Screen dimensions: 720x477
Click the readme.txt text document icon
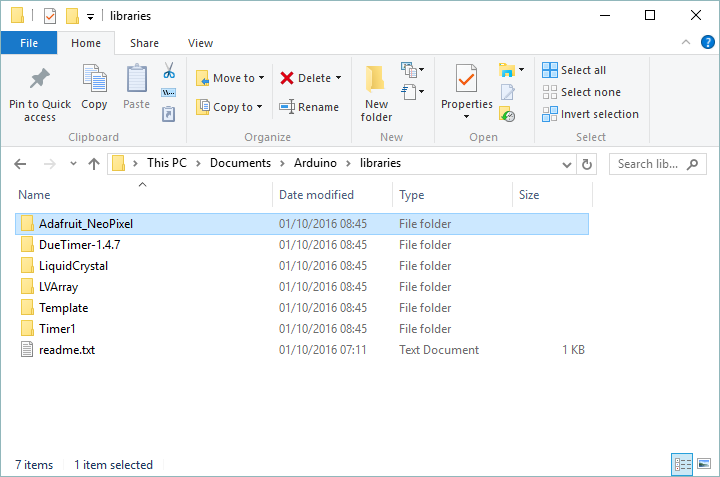(x=27, y=350)
